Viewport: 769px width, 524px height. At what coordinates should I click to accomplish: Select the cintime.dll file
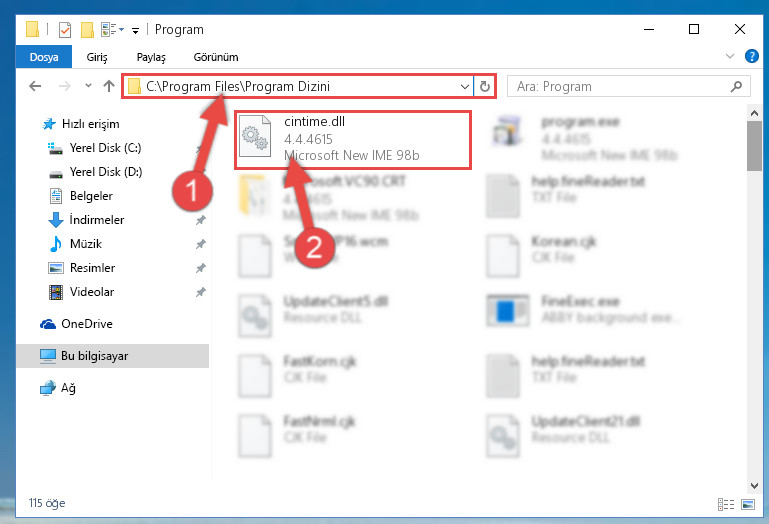(x=353, y=140)
